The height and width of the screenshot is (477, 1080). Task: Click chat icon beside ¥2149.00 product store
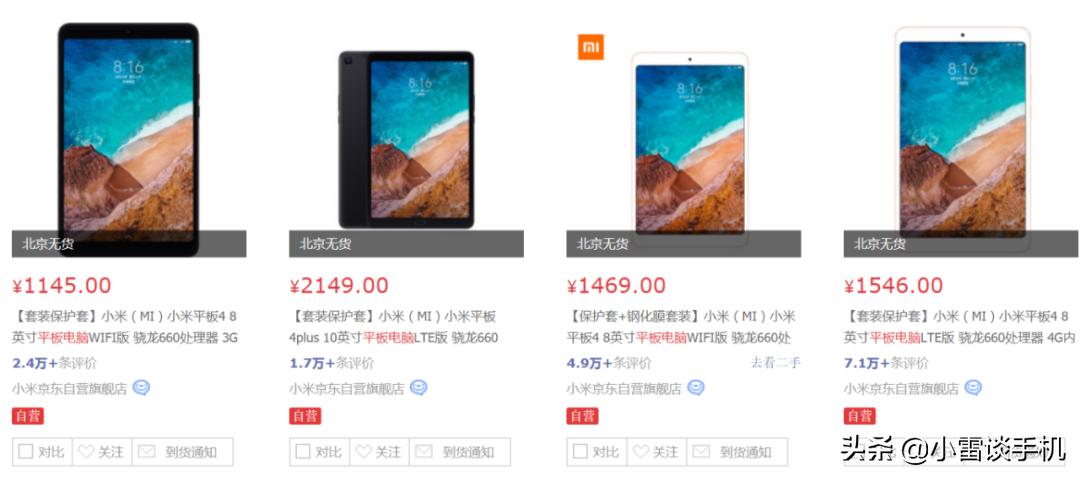point(419,388)
